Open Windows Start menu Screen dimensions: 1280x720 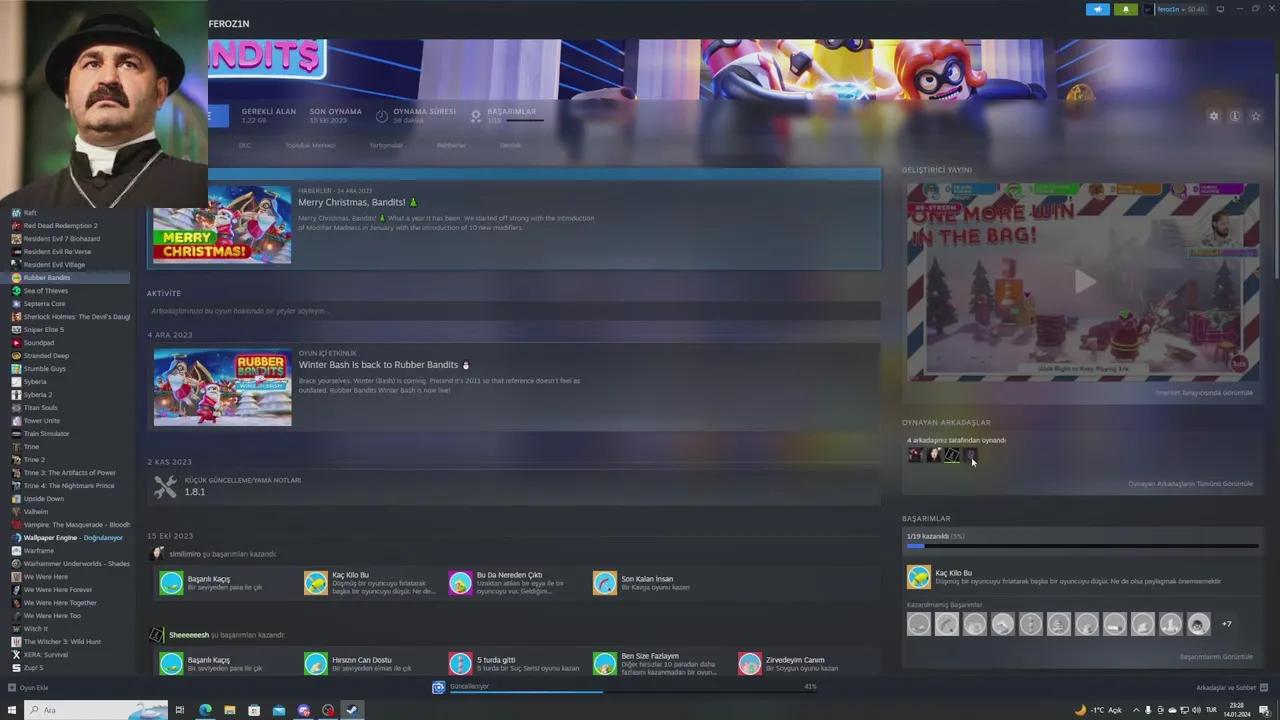pos(12,710)
